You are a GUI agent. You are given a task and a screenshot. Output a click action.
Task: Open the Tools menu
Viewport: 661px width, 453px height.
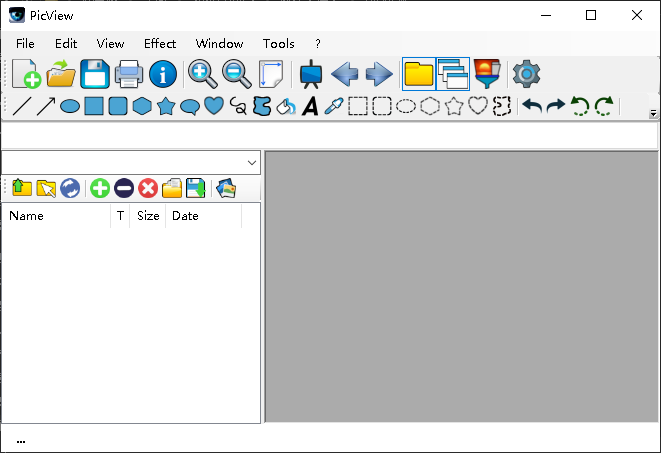pyautogui.click(x=279, y=43)
